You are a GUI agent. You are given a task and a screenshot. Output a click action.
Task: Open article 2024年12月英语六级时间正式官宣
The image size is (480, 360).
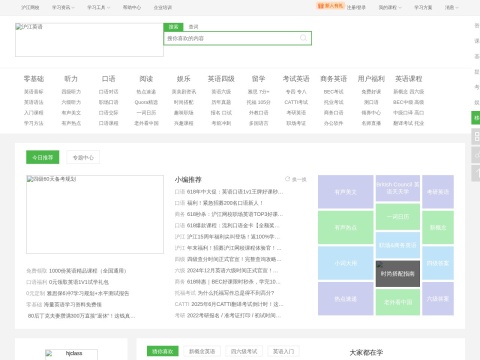tap(232, 270)
